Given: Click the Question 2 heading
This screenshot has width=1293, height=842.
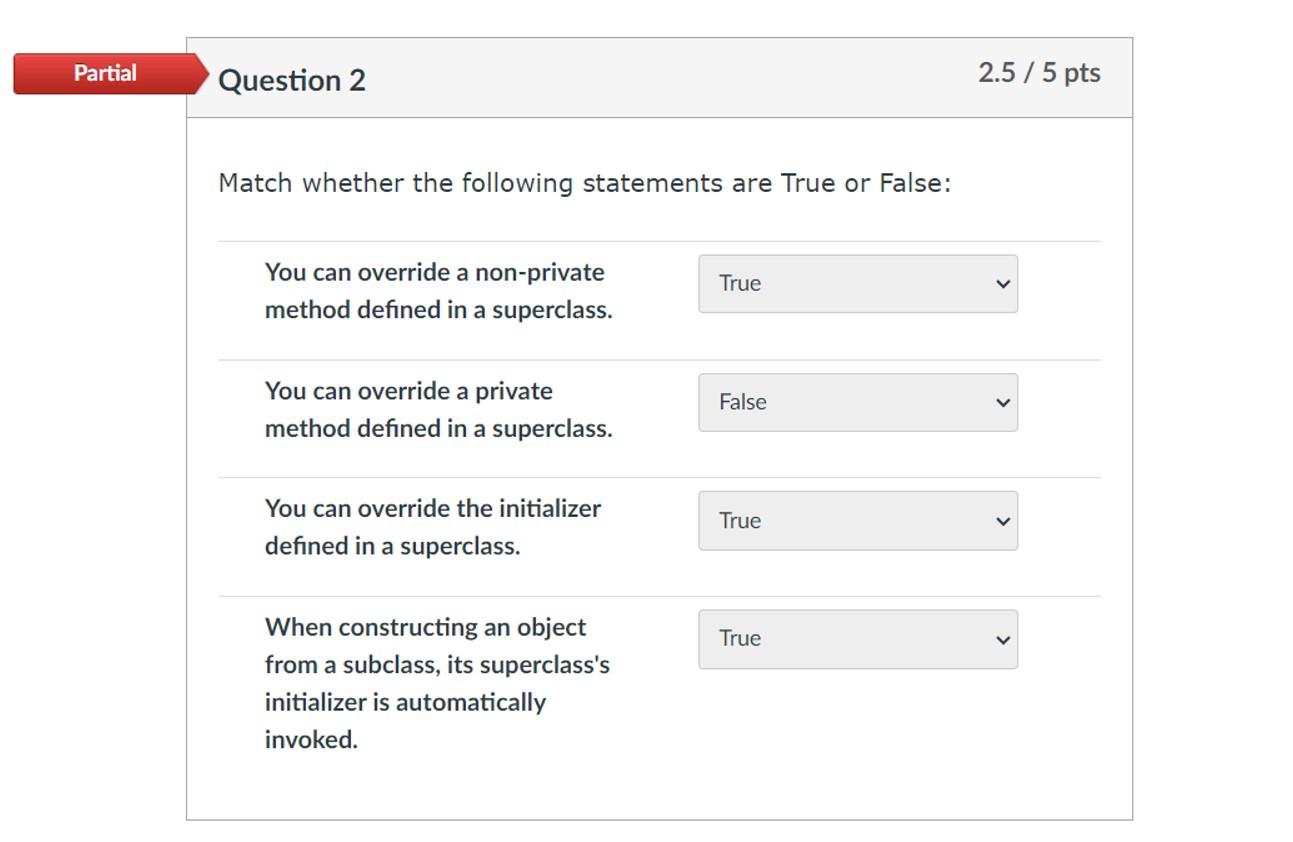Looking at the screenshot, I should coord(292,80).
